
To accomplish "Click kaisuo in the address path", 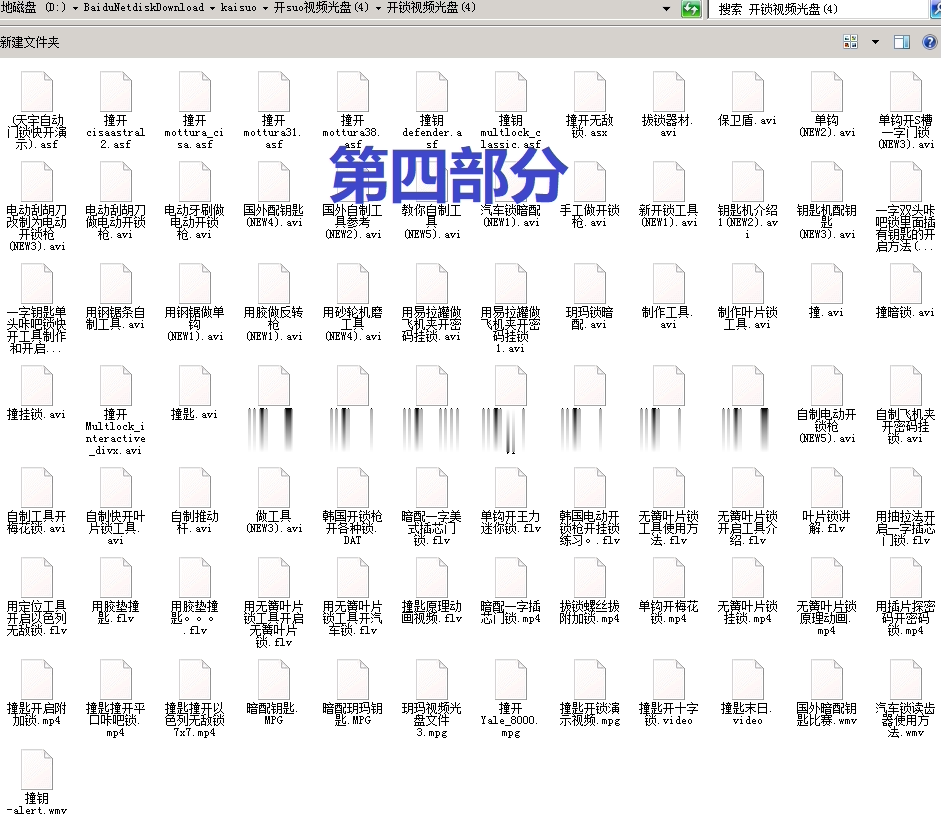I will point(238,8).
